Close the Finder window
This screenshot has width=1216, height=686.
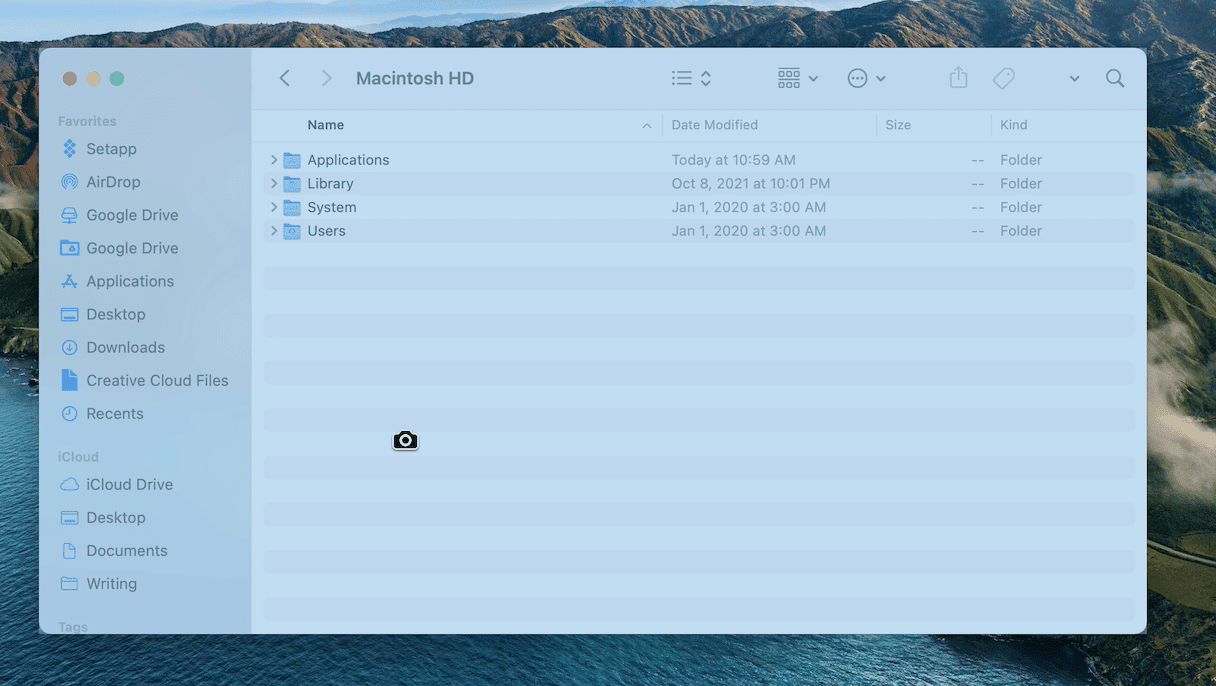(69, 78)
